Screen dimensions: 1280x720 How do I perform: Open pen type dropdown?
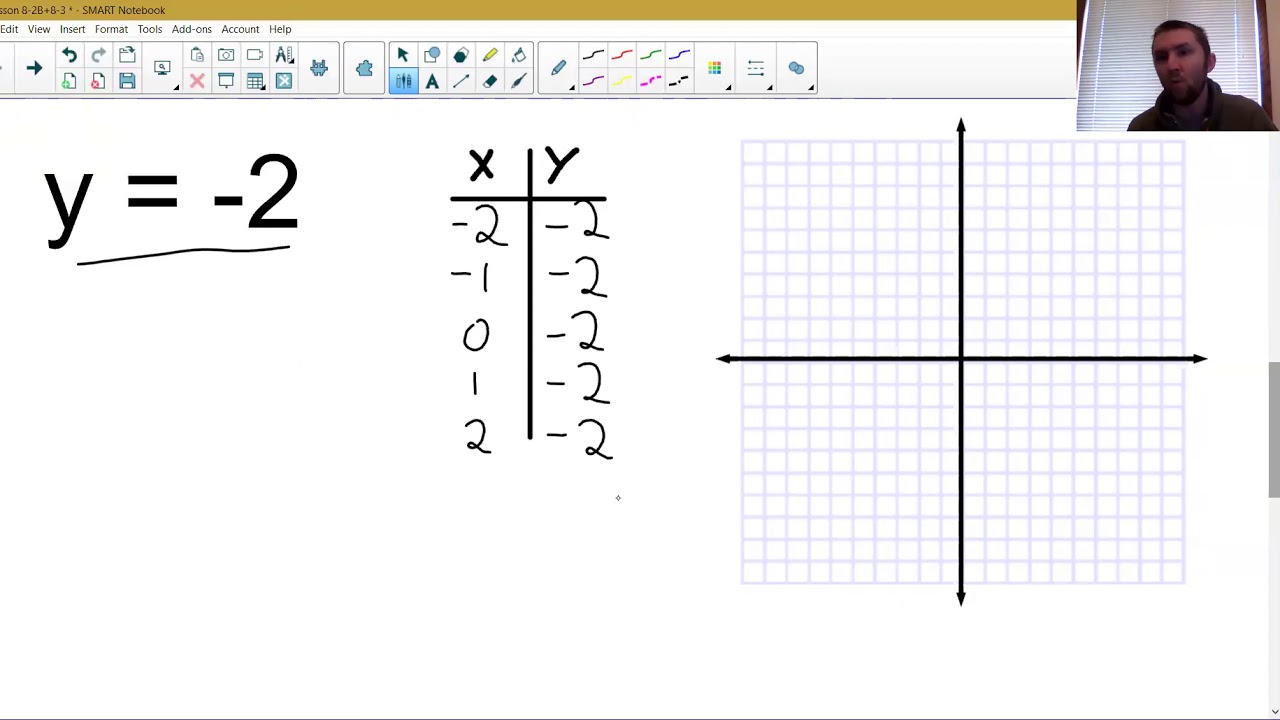[x=559, y=68]
